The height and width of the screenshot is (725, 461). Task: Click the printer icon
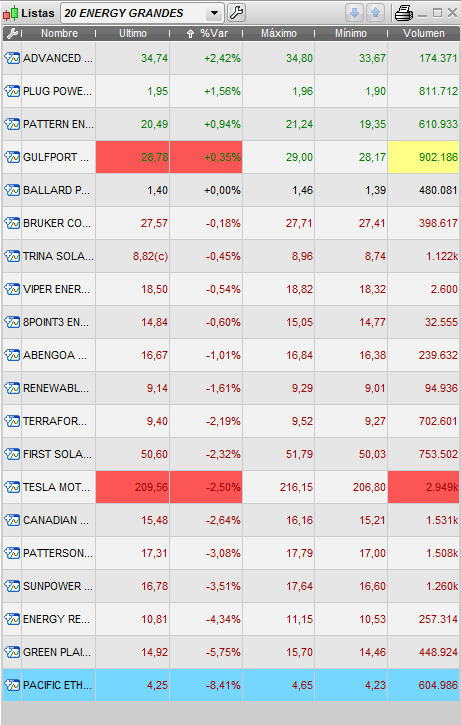point(404,13)
